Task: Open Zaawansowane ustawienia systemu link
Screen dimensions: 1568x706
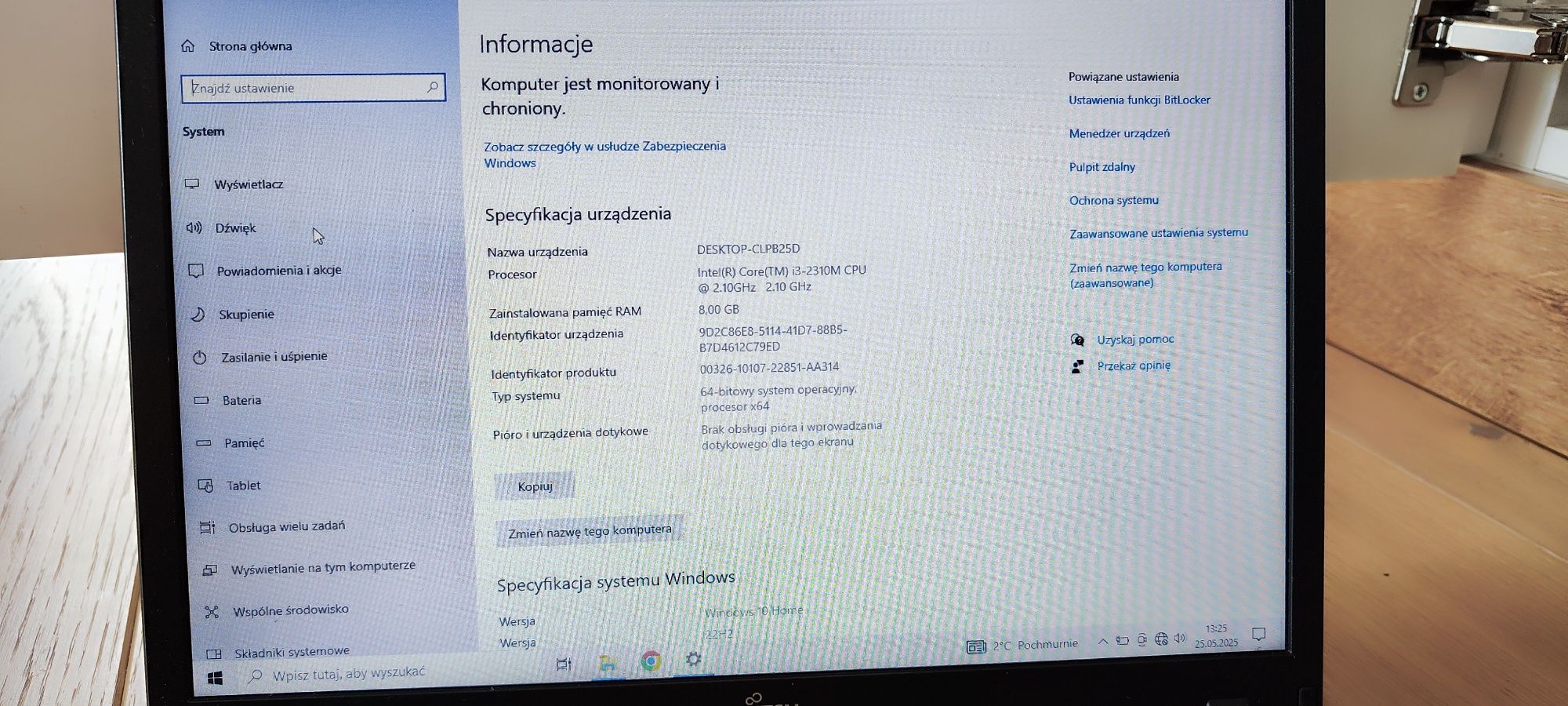Action: click(x=1159, y=233)
